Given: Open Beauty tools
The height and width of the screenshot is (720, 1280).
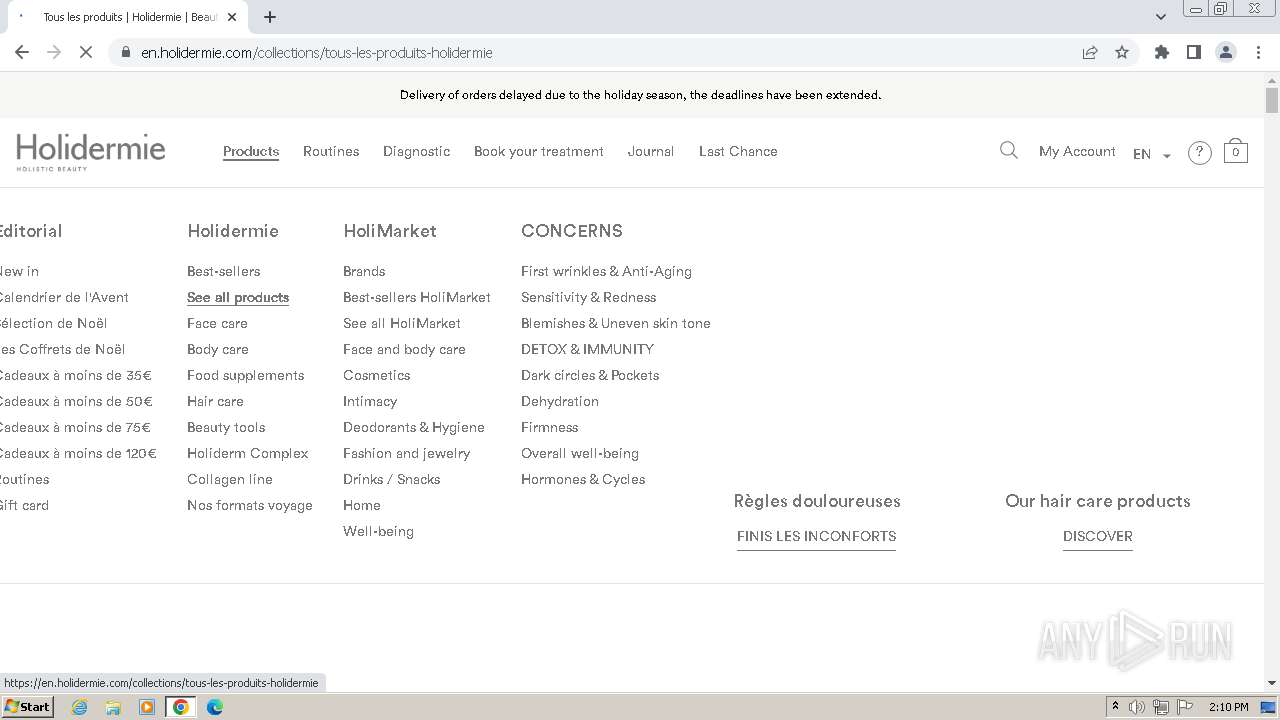Looking at the screenshot, I should click(x=226, y=427).
